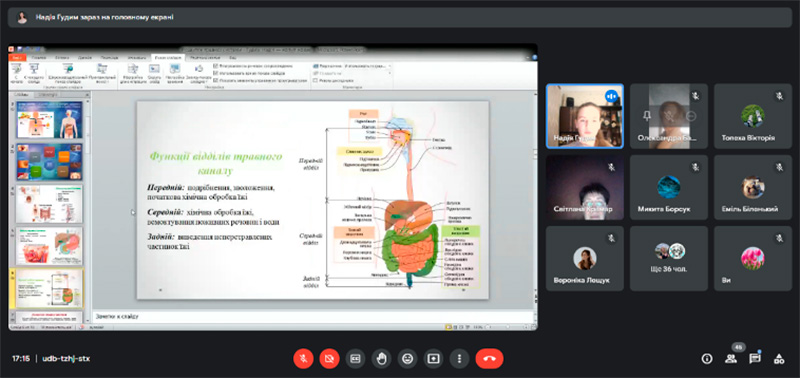Open the chat messages panel
800x378 pixels.
click(755, 359)
